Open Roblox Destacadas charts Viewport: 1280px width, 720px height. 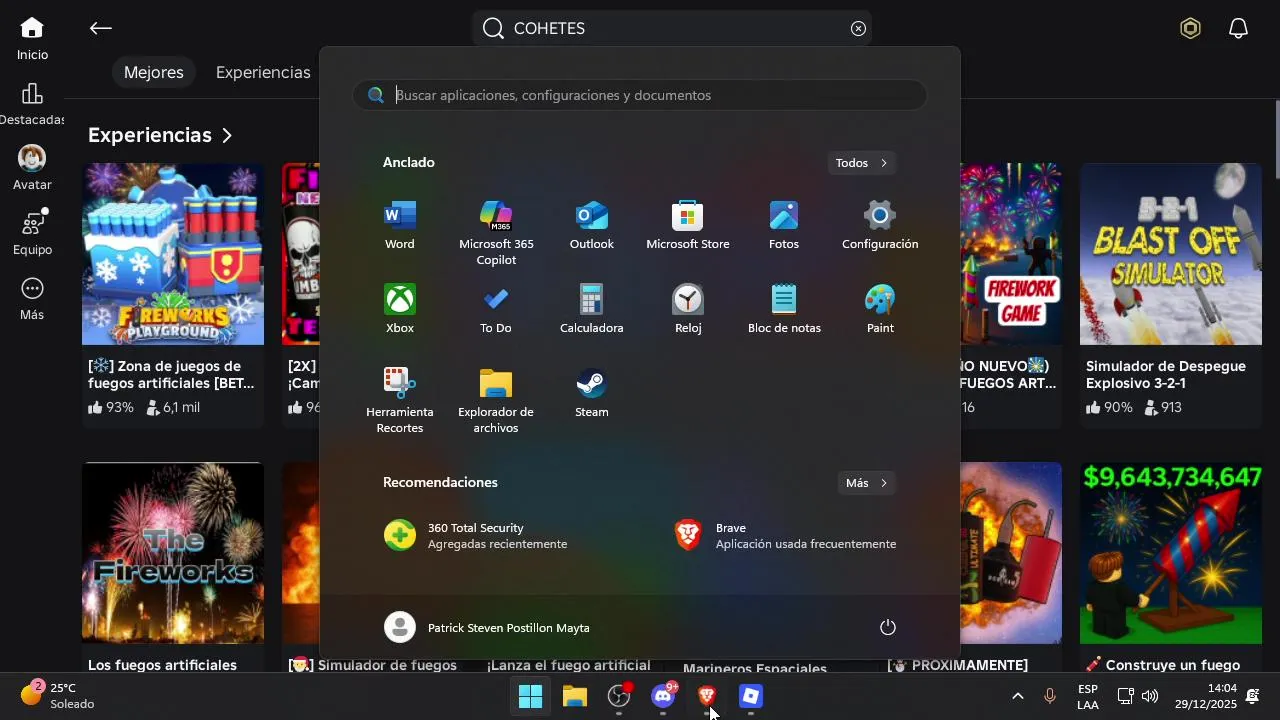tap(32, 104)
